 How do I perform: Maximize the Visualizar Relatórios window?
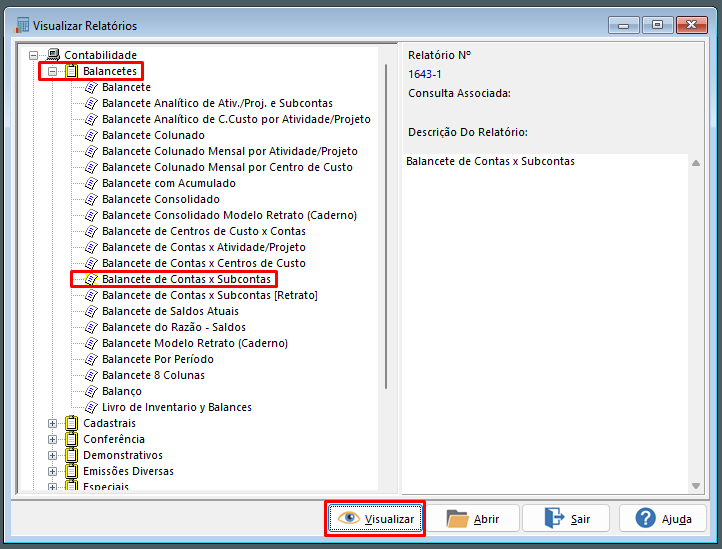[x=658, y=25]
